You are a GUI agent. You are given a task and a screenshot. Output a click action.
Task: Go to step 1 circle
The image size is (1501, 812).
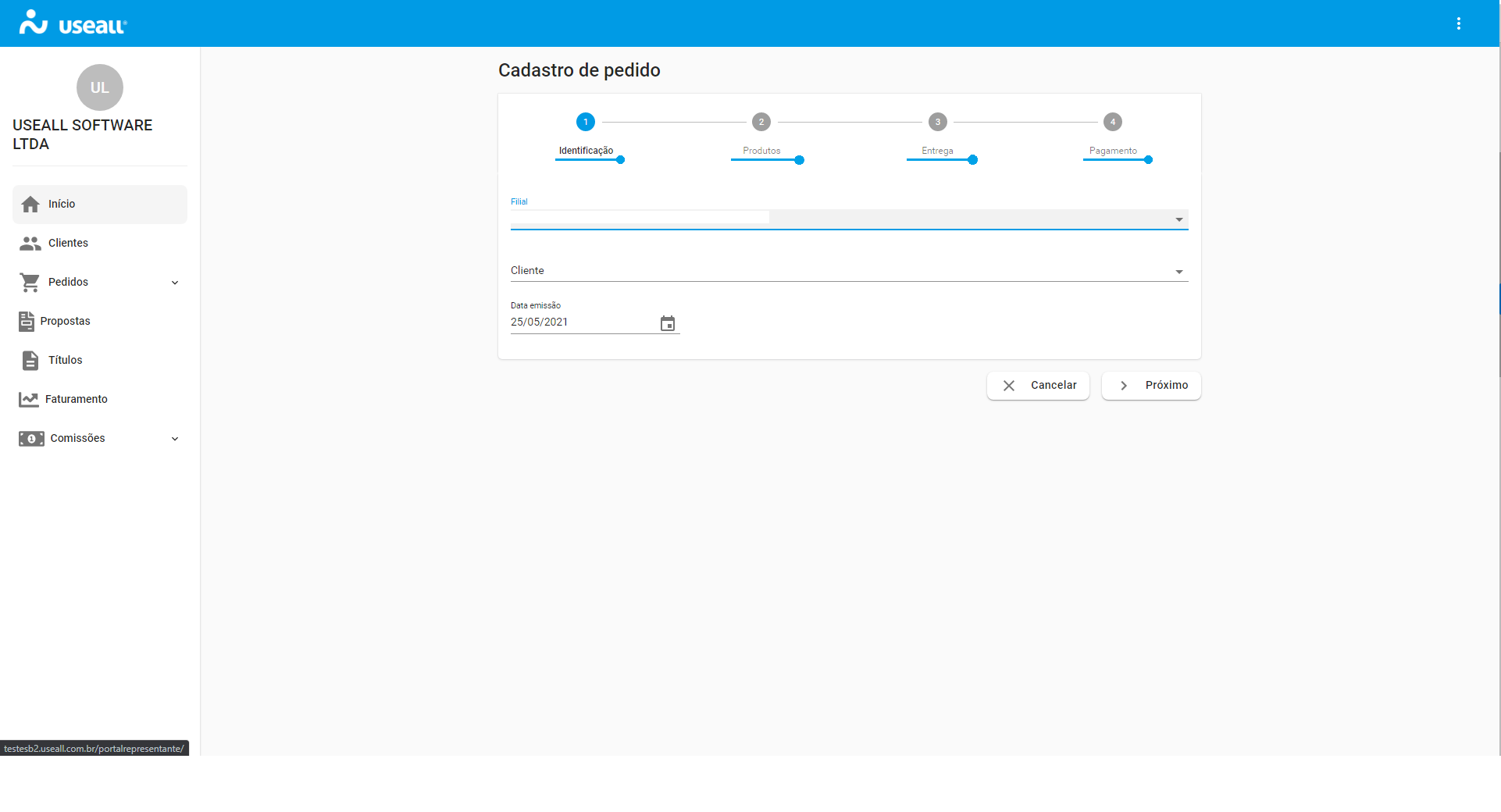586,122
